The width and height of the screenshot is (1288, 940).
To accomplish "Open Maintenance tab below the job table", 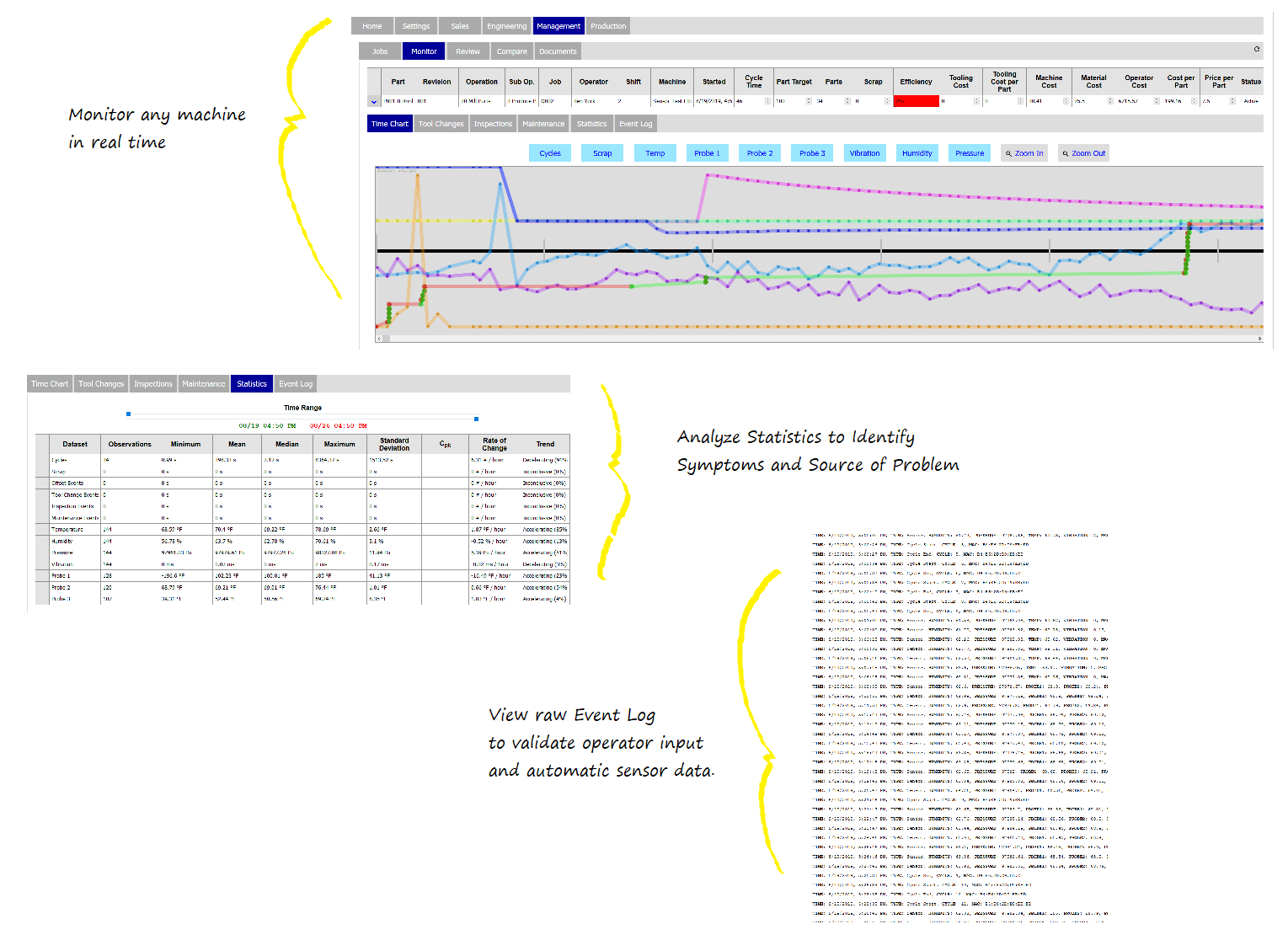I will (543, 124).
